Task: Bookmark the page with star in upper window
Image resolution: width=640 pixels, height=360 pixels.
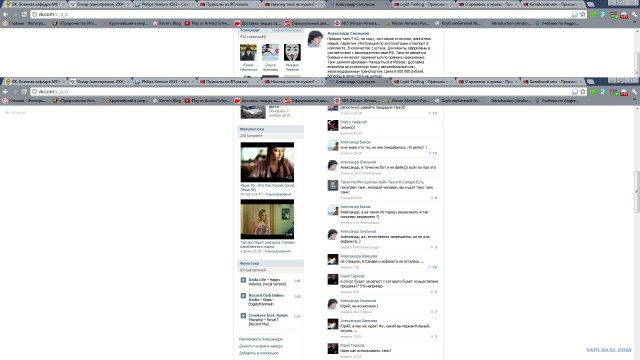Action: tap(583, 14)
